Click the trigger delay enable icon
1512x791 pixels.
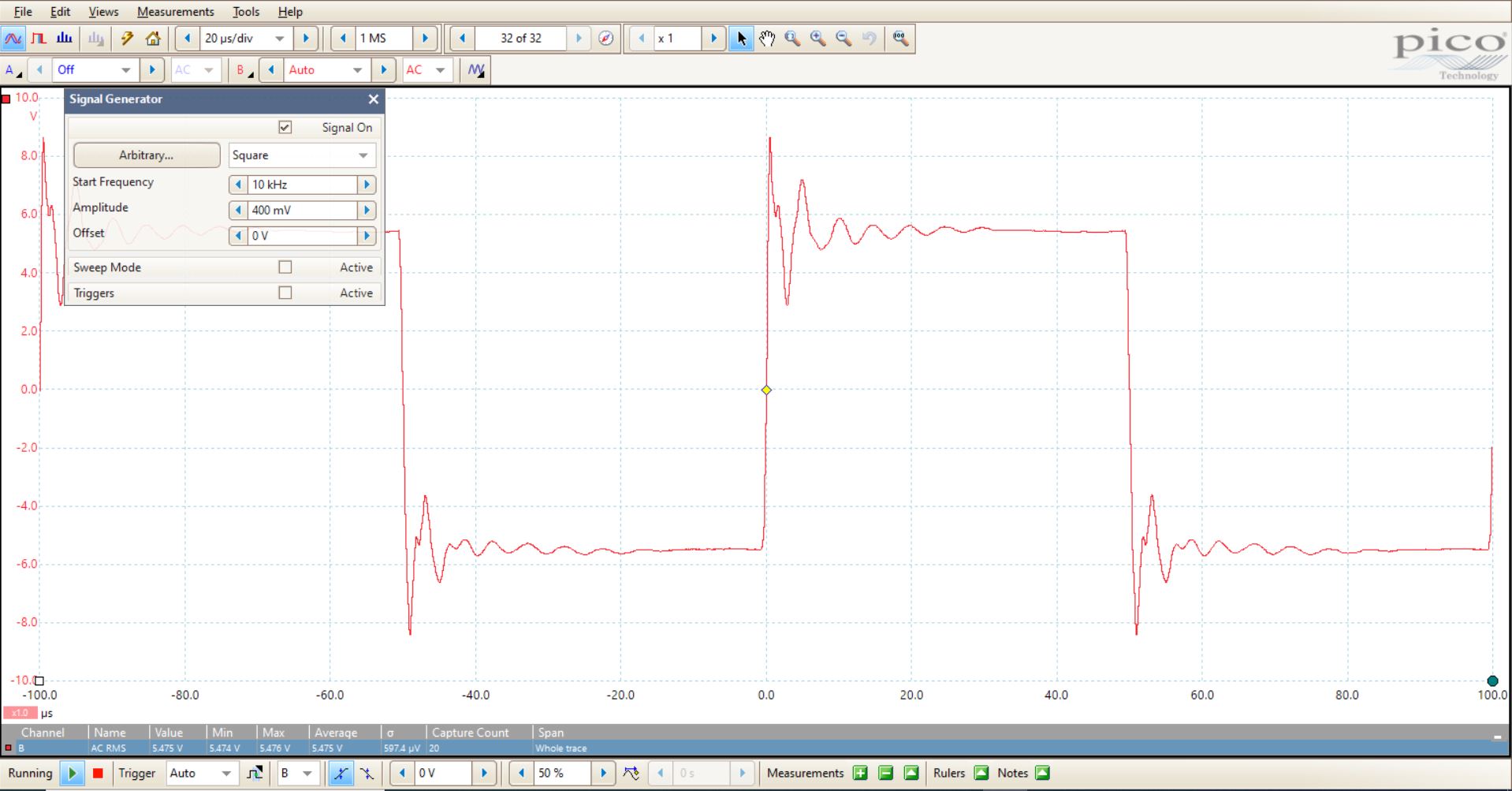tap(631, 773)
